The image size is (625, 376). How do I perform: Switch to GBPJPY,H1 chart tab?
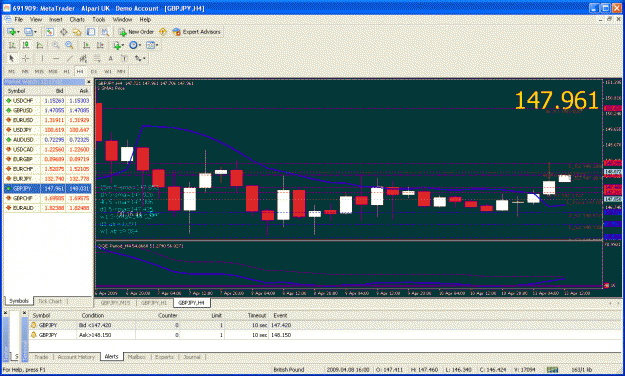click(x=154, y=303)
